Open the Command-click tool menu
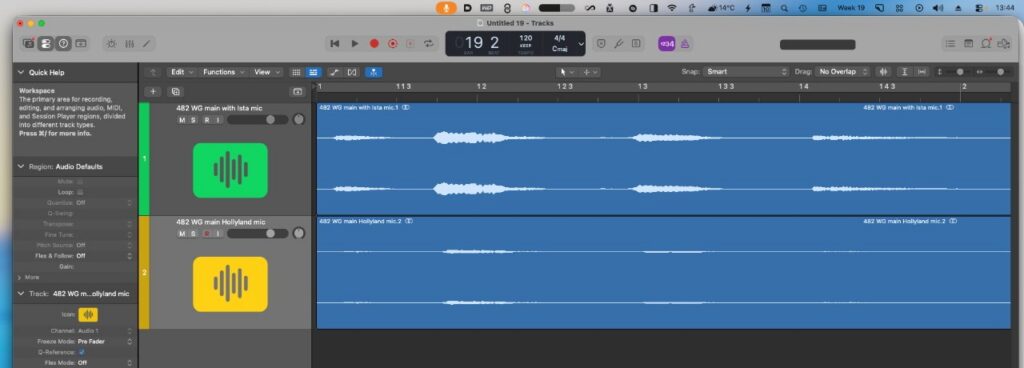The height and width of the screenshot is (368, 1024). coord(590,72)
